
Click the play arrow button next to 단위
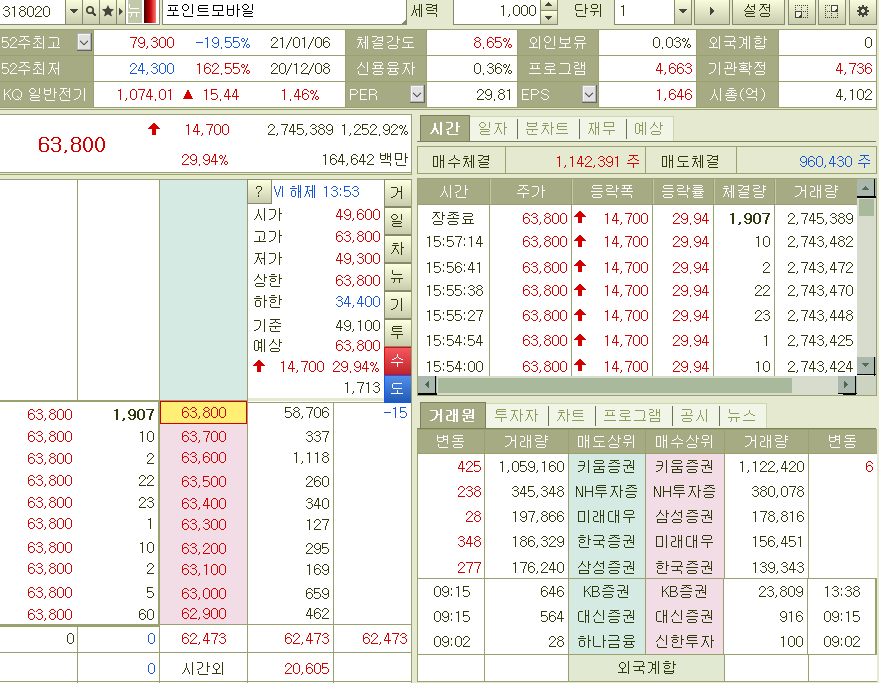[x=711, y=11]
